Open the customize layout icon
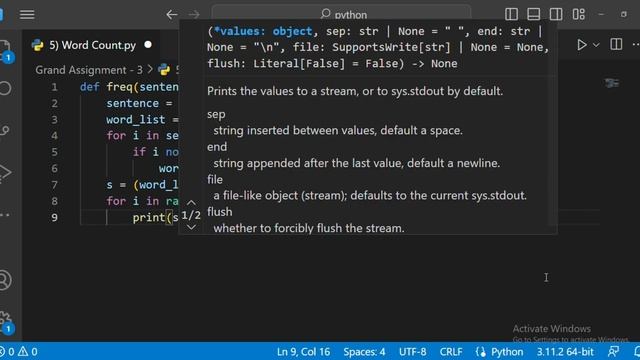 (x=579, y=14)
